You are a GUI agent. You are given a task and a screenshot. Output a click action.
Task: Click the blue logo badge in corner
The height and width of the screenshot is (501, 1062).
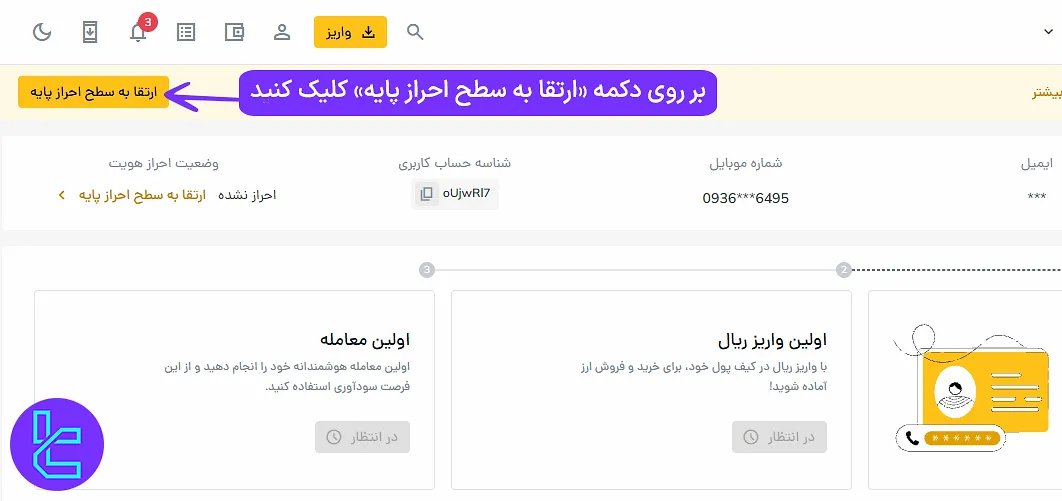click(x=57, y=445)
